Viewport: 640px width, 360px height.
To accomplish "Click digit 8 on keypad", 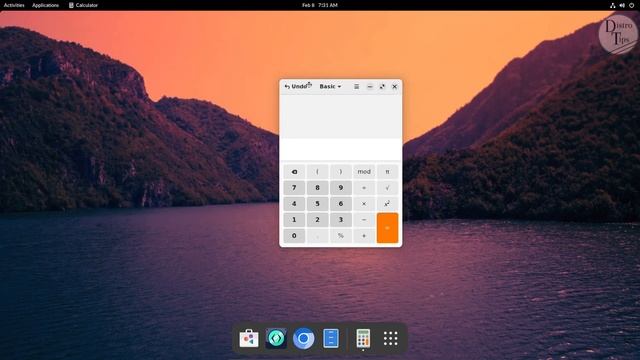I will 317,188.
